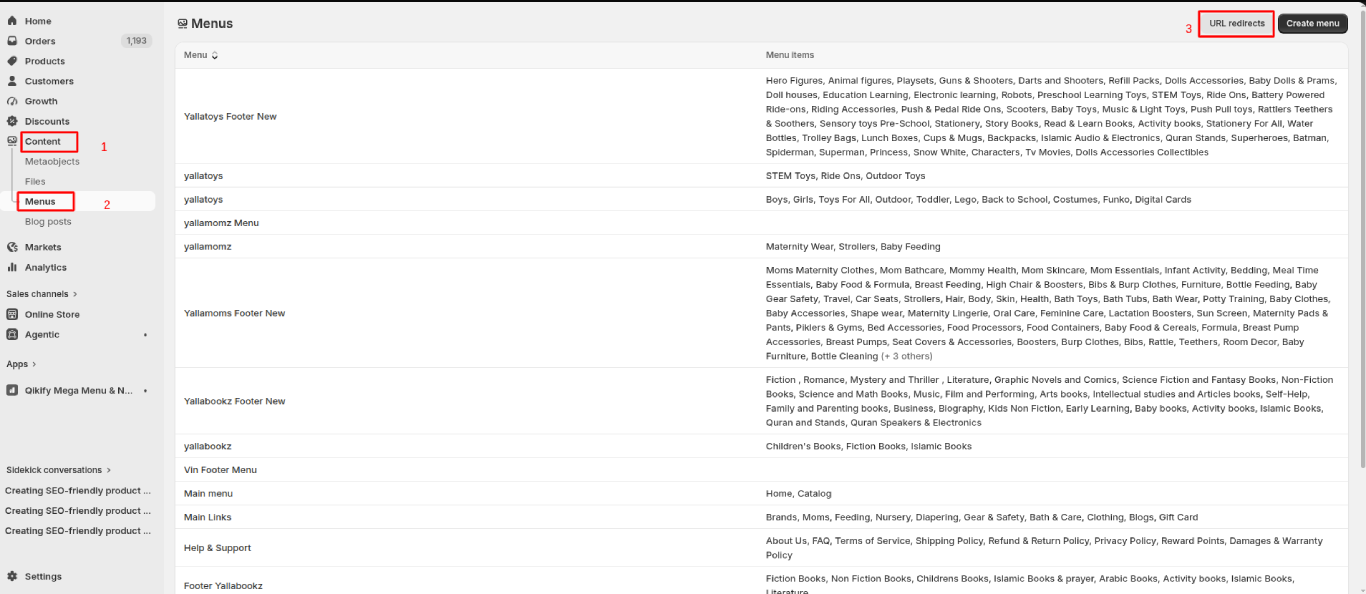1366x594 pixels.
Task: Open the Markets section
Action: (x=43, y=247)
